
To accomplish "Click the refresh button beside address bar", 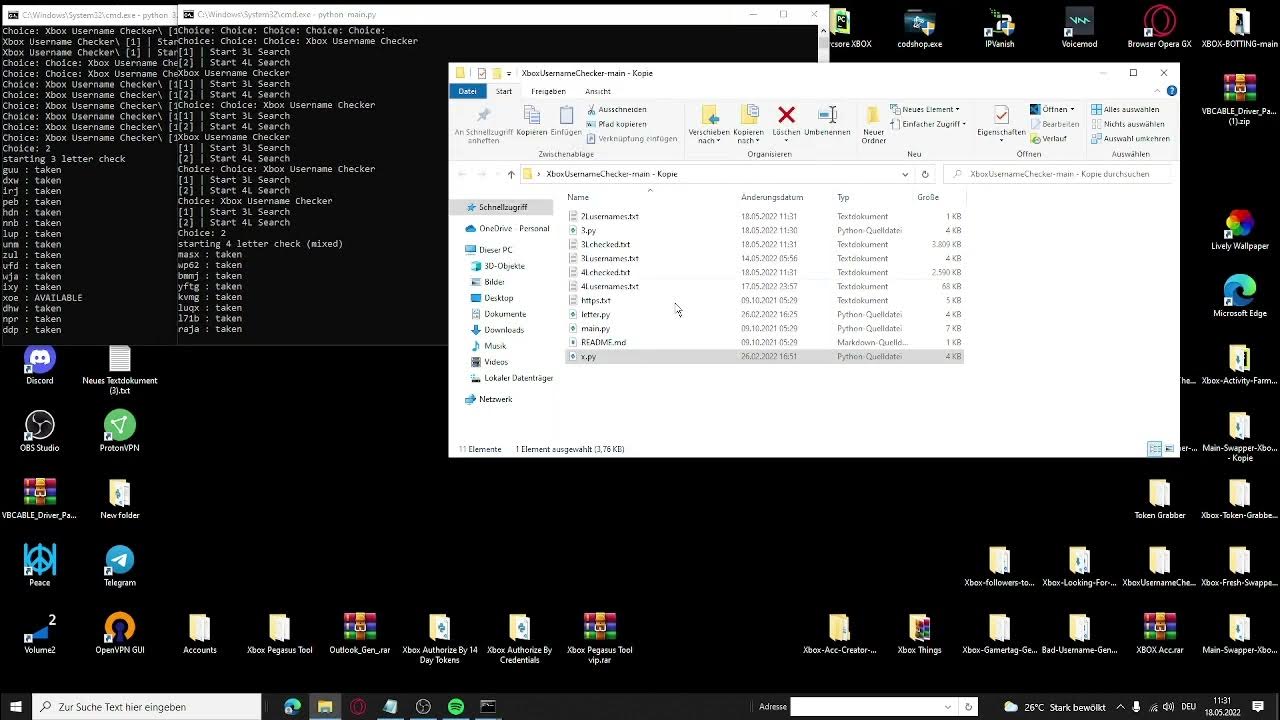I will 925,174.
